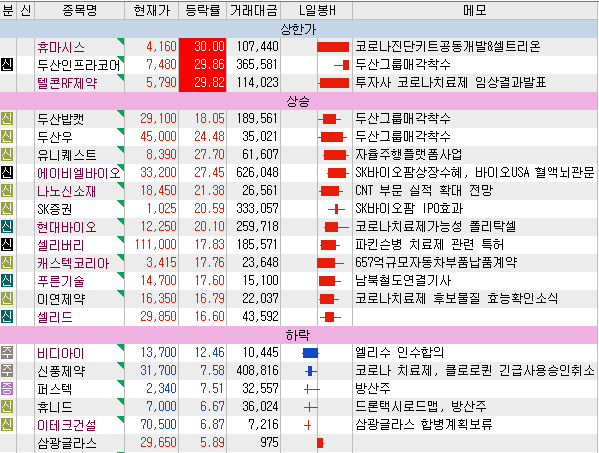Click the memo 자율주행플랫폼사업
The width and height of the screenshot is (599, 453).
coord(408,155)
